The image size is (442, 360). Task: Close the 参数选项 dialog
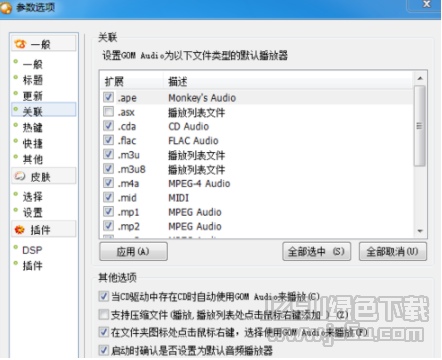427,4
